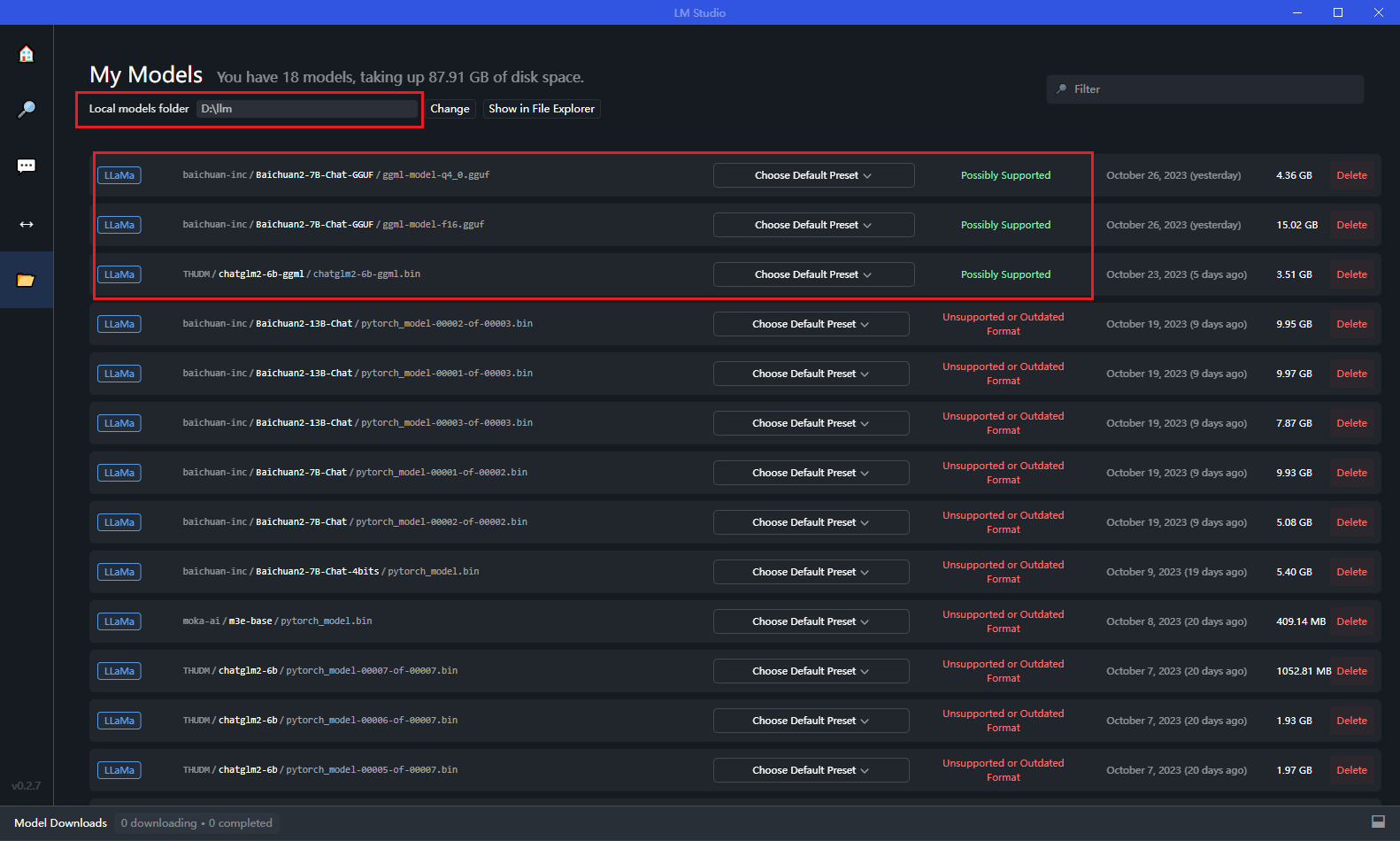
Task: Open preset dropdown for chatglm2-6b-ggml.bin
Action: 813,274
